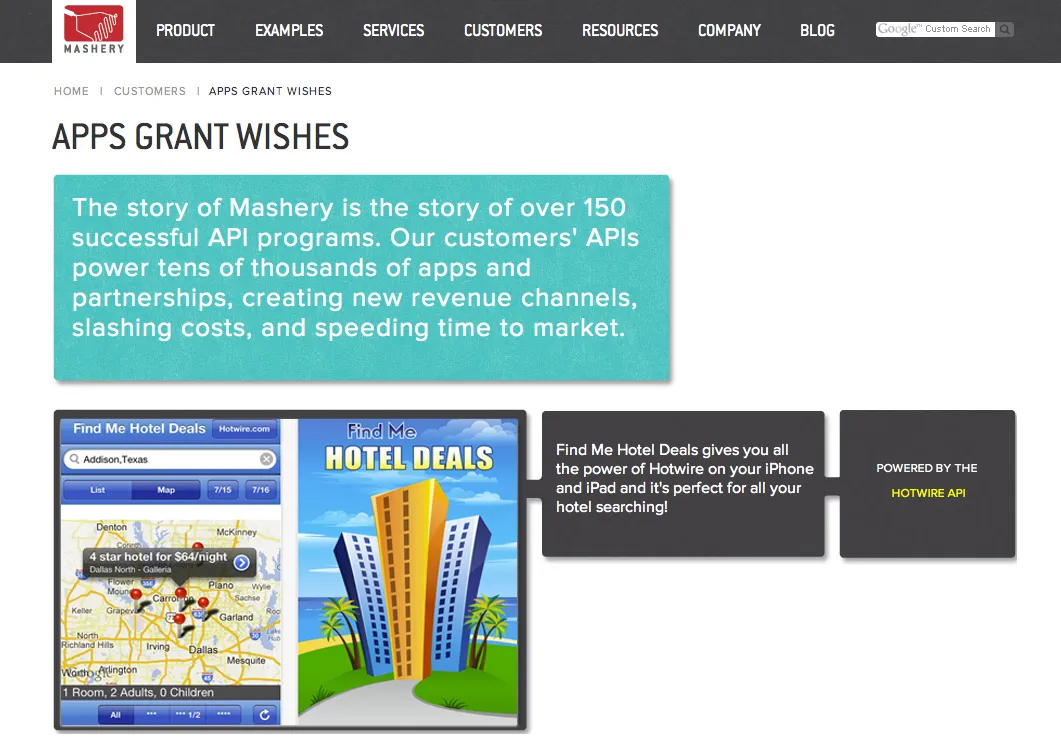Viewport: 1061px width, 742px height.
Task: Select the All star filter
Action: (x=116, y=714)
